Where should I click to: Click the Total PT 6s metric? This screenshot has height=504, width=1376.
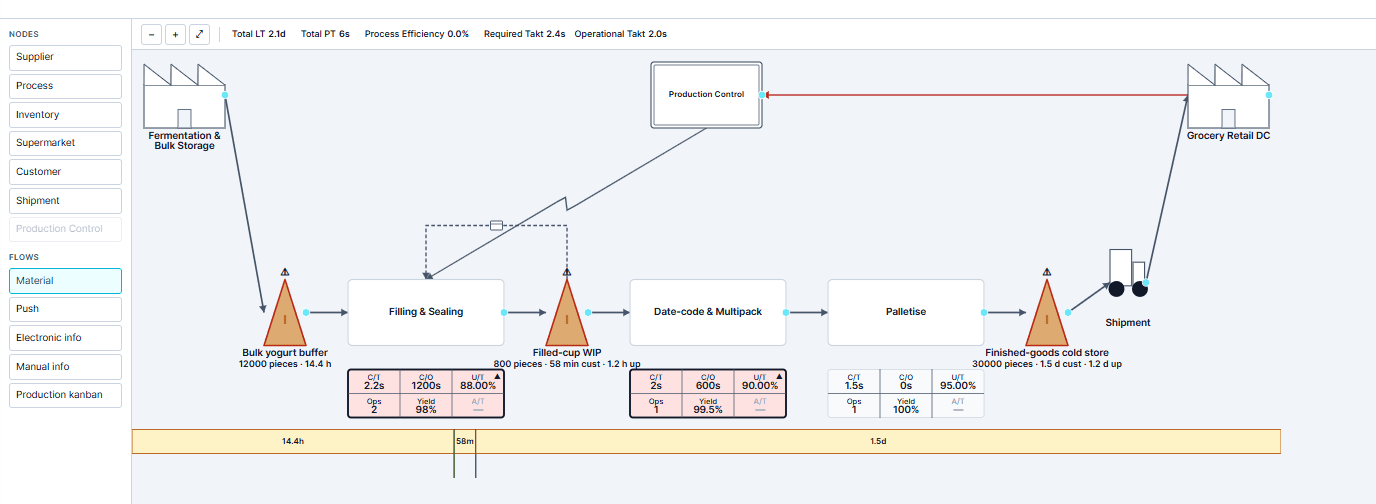click(x=325, y=34)
